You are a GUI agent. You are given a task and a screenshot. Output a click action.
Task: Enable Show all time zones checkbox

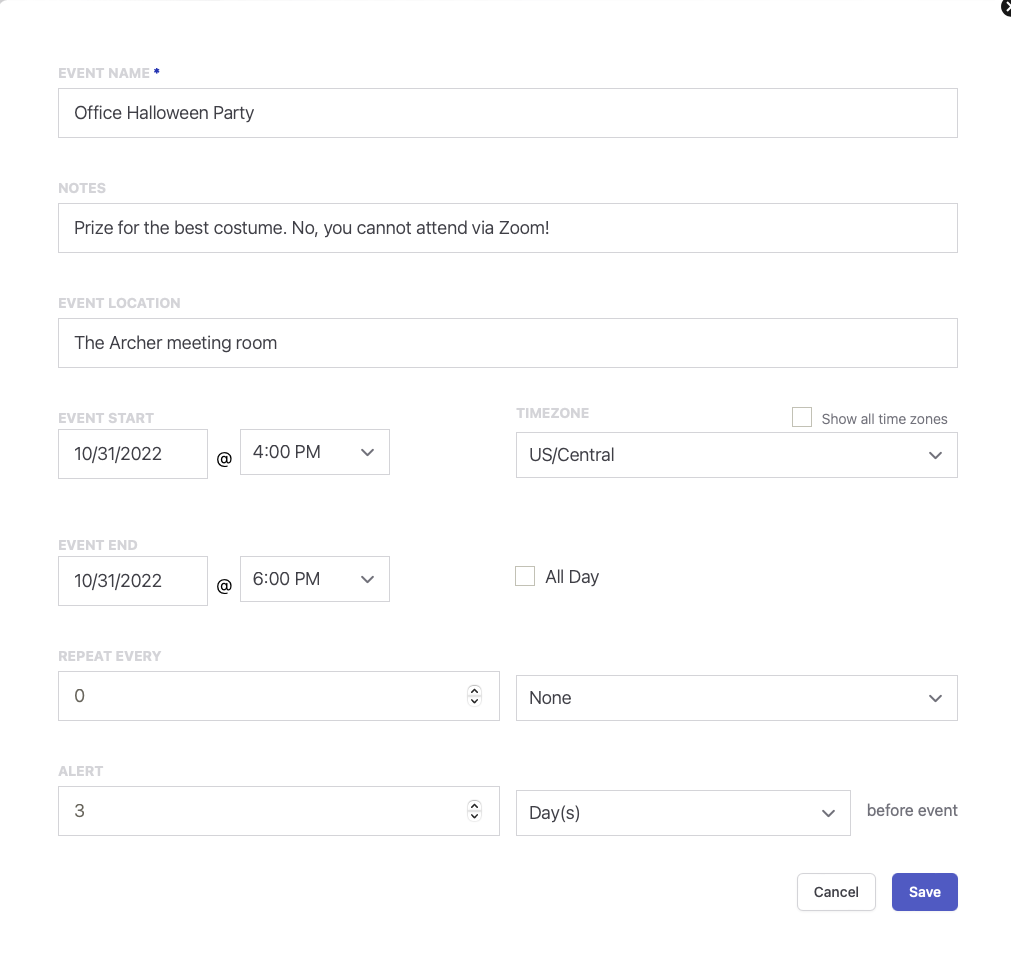point(801,418)
